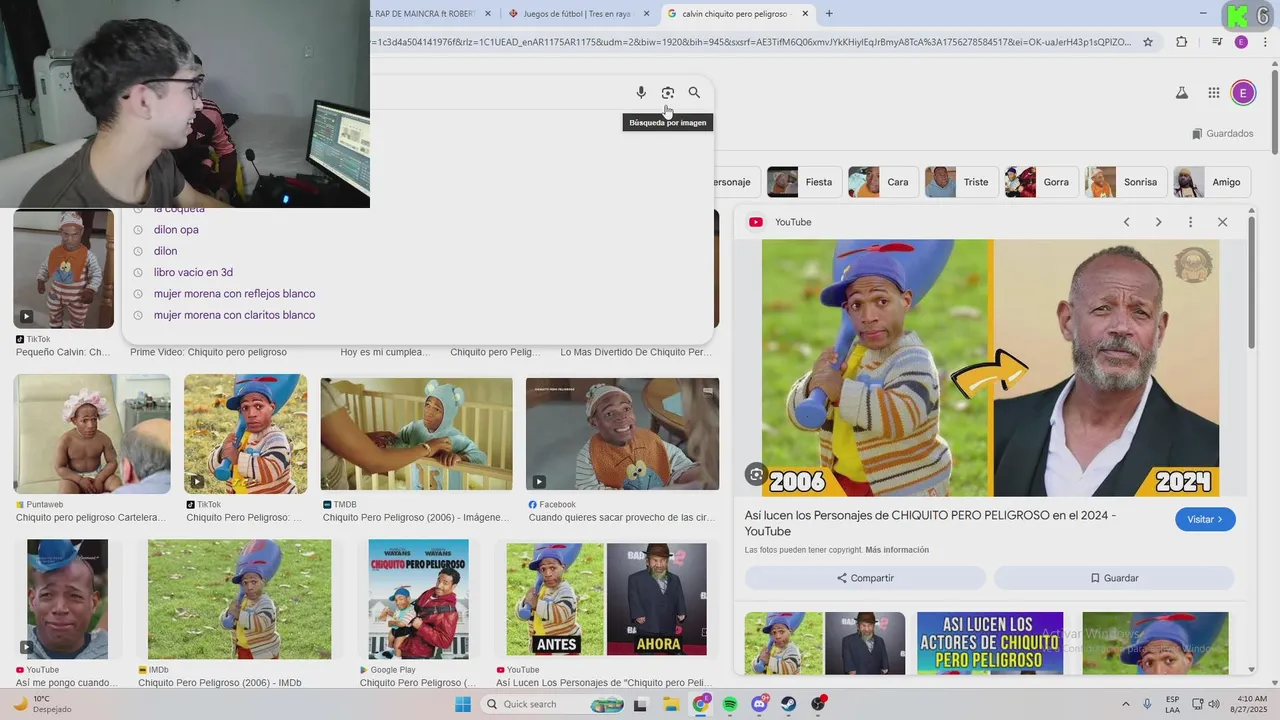Open 'Más información' copyright link
Viewport: 1280px width, 720px height.
[897, 550]
